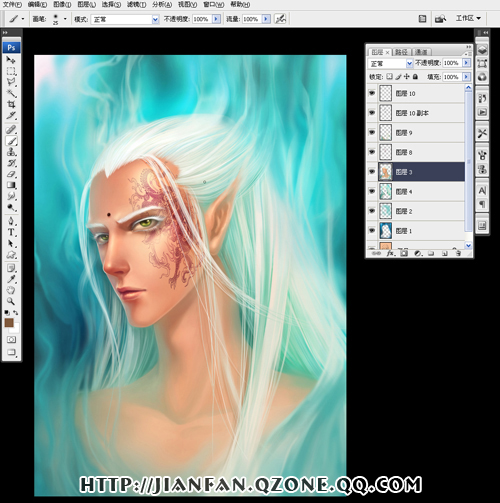
Task: Open the 工作区 workspace button
Action: pos(468,18)
